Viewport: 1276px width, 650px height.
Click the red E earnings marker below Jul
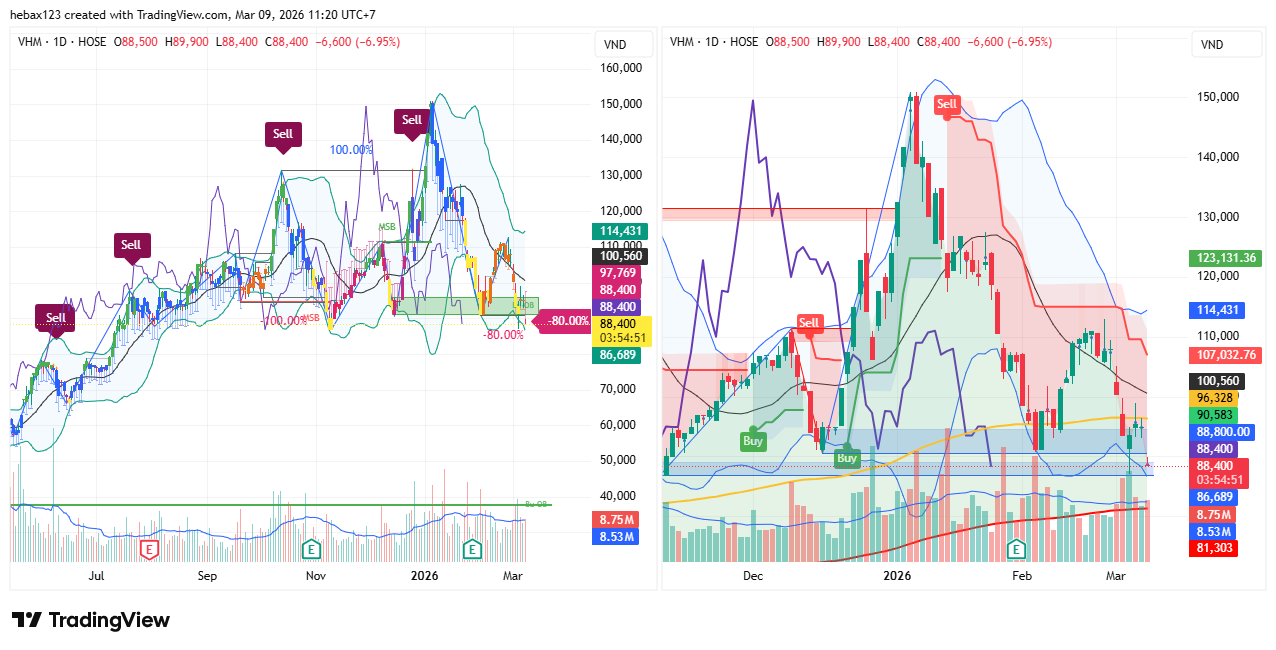coord(150,549)
